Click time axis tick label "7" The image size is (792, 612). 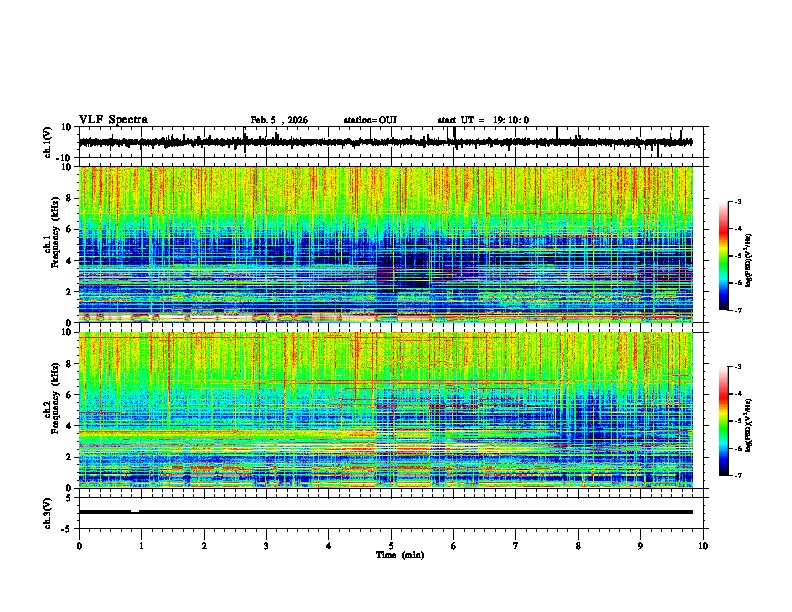click(x=516, y=546)
